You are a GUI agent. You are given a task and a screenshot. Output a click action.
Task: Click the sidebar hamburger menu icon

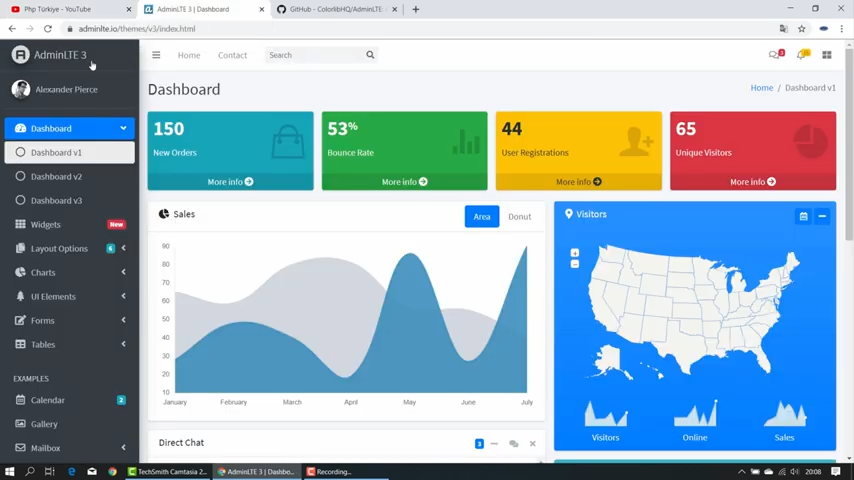click(156, 55)
